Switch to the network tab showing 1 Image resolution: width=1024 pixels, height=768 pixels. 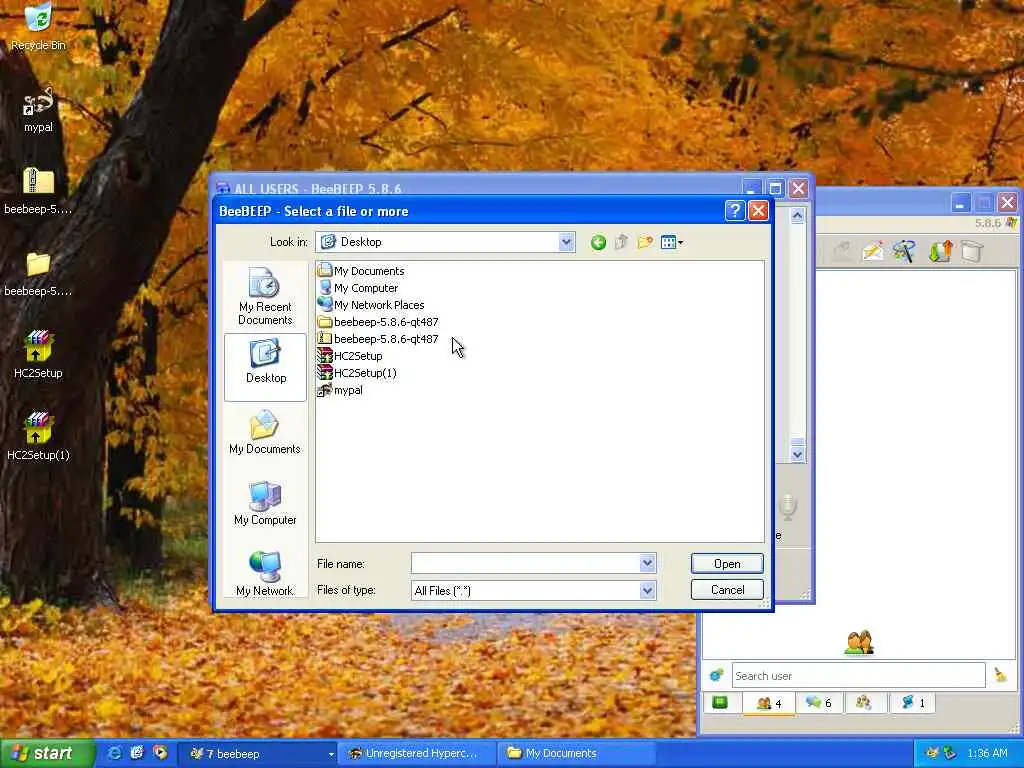[x=912, y=703]
